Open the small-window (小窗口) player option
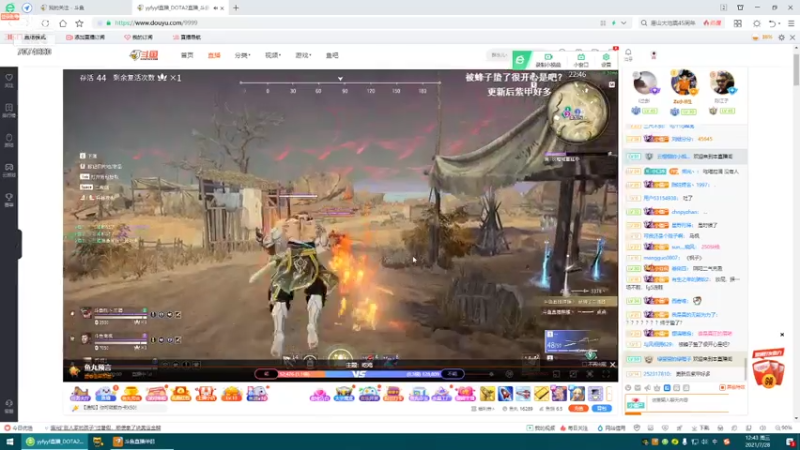 point(581,60)
